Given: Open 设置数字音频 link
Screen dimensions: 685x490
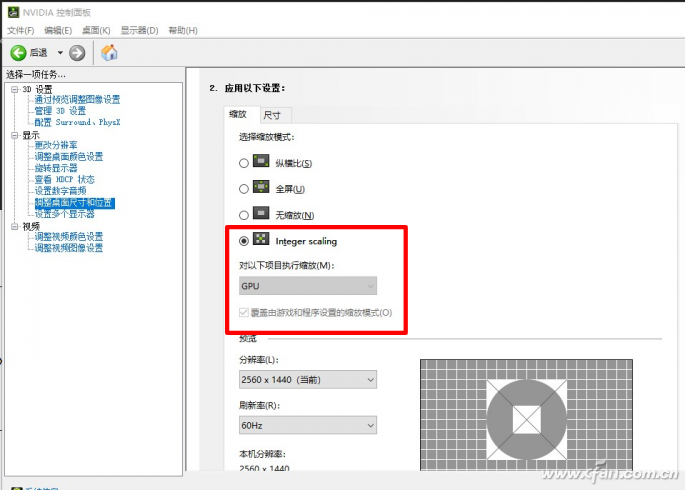Looking at the screenshot, I should pyautogui.click(x=60, y=191).
